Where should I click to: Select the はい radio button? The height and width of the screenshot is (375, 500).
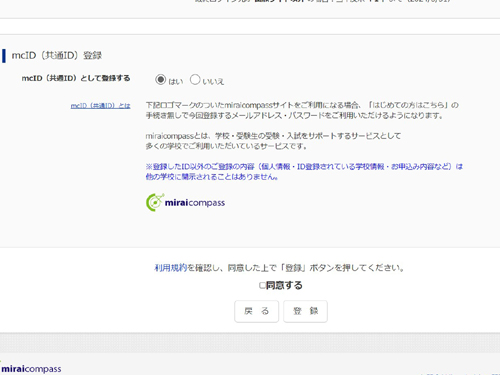(160, 80)
